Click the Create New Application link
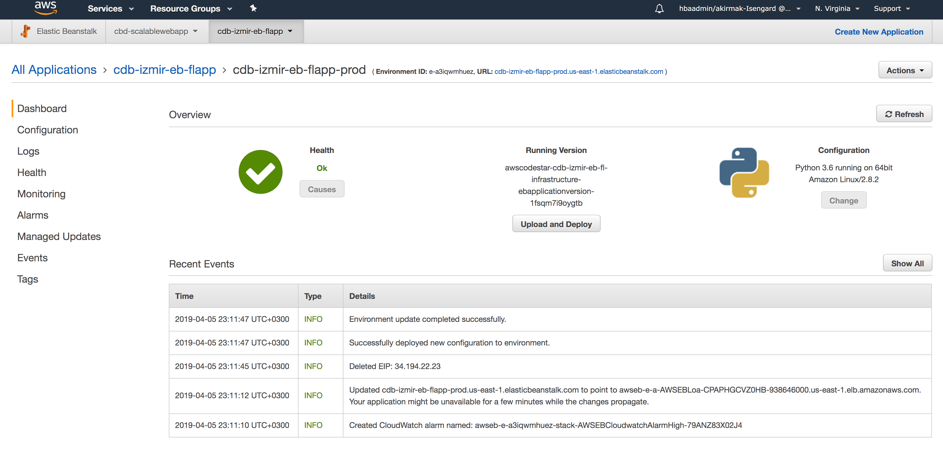Viewport: 943px width, 452px height. point(879,32)
